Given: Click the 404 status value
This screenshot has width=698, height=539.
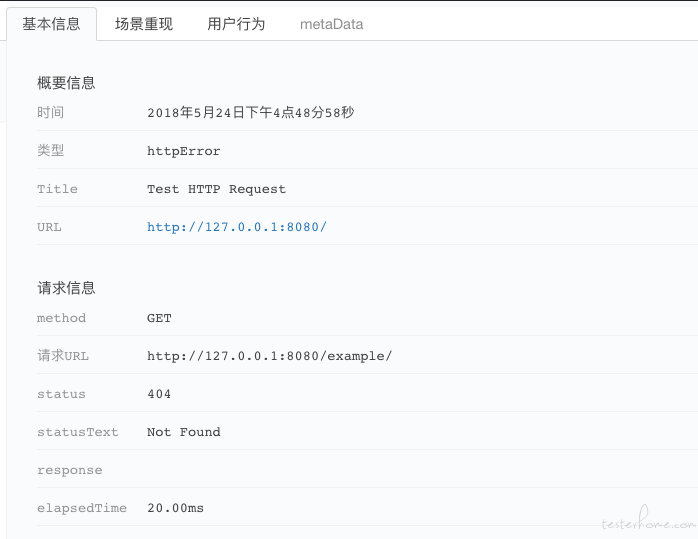Looking at the screenshot, I should click(x=159, y=394).
